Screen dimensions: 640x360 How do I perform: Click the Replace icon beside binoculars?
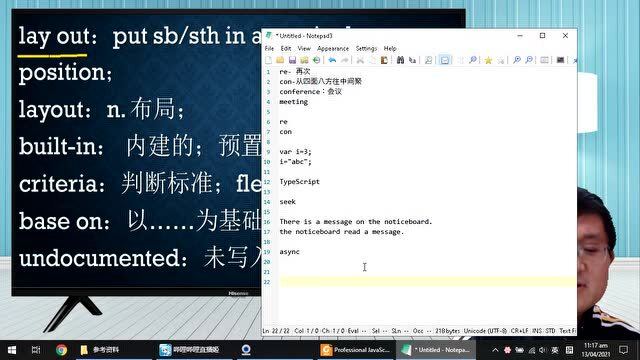coord(412,60)
